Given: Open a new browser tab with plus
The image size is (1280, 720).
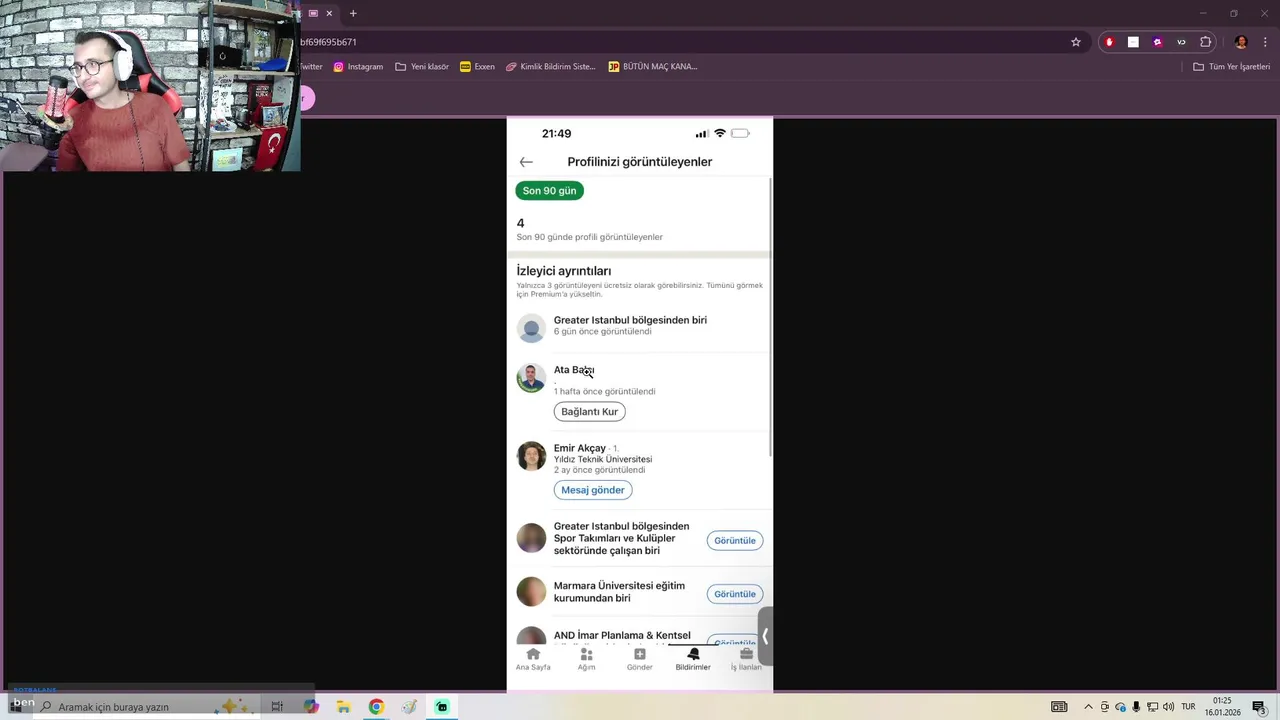Looking at the screenshot, I should click(x=353, y=14).
